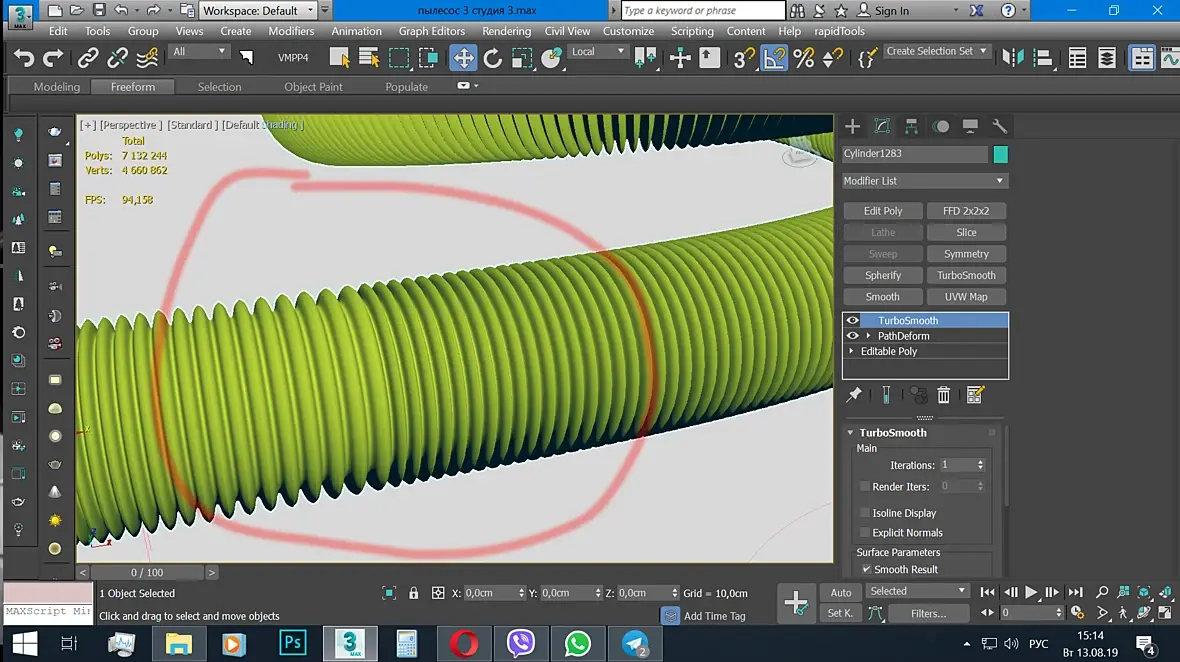Open the Local coordinate system dropdown
The height and width of the screenshot is (662, 1180).
(x=597, y=52)
